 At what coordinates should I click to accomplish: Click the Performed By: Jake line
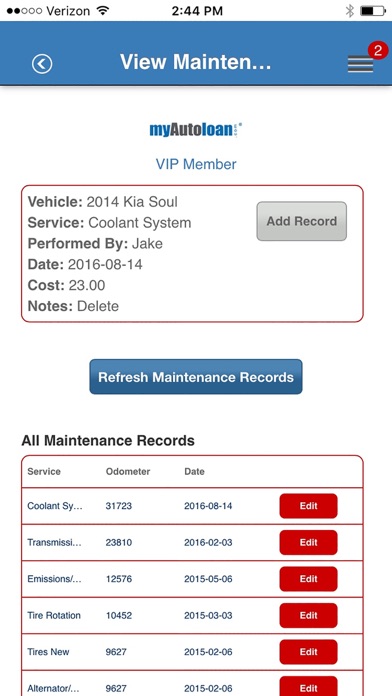click(x=95, y=244)
